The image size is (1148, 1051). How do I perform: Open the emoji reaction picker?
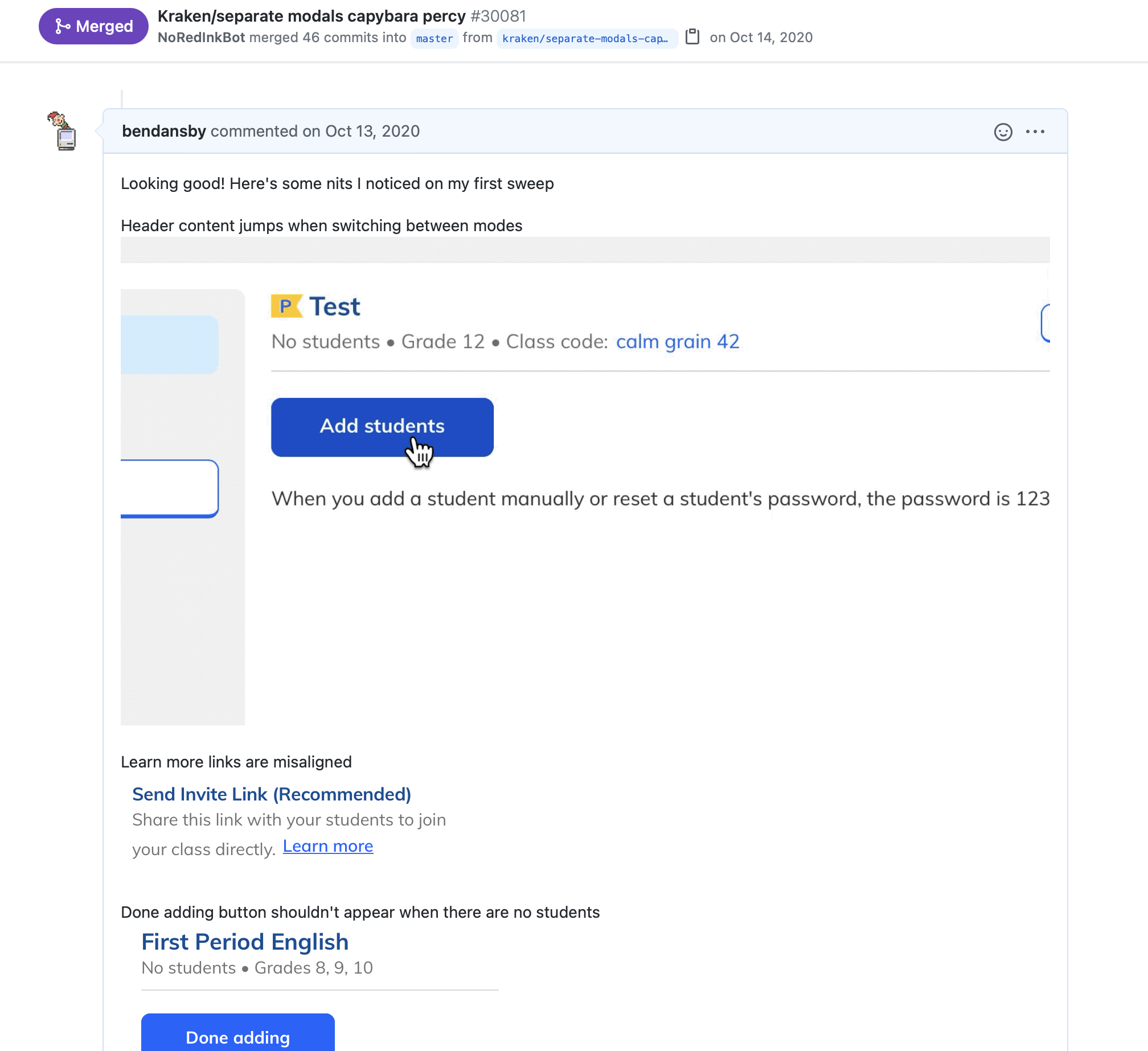pyautogui.click(x=1003, y=132)
